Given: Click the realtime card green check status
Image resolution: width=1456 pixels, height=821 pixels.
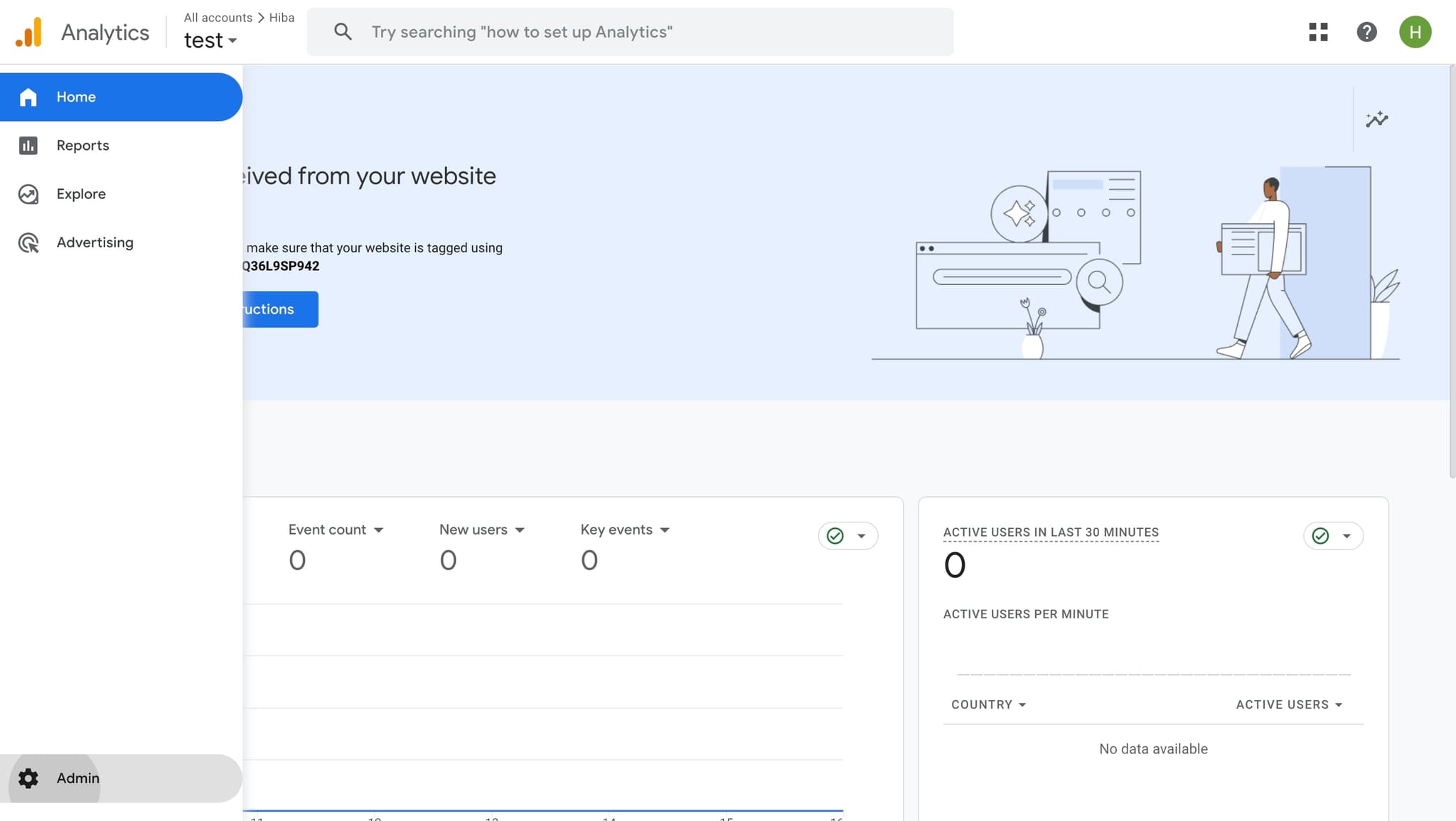Looking at the screenshot, I should click(x=1320, y=536).
